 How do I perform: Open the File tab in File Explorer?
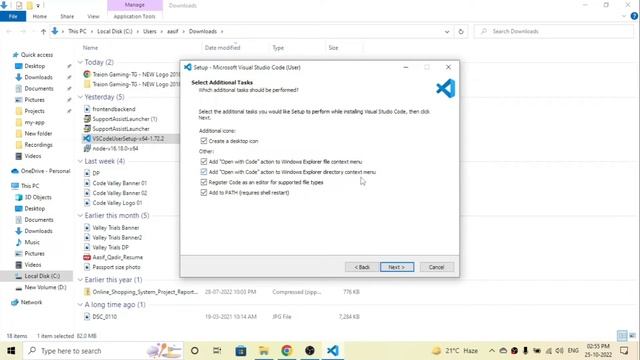(13, 16)
